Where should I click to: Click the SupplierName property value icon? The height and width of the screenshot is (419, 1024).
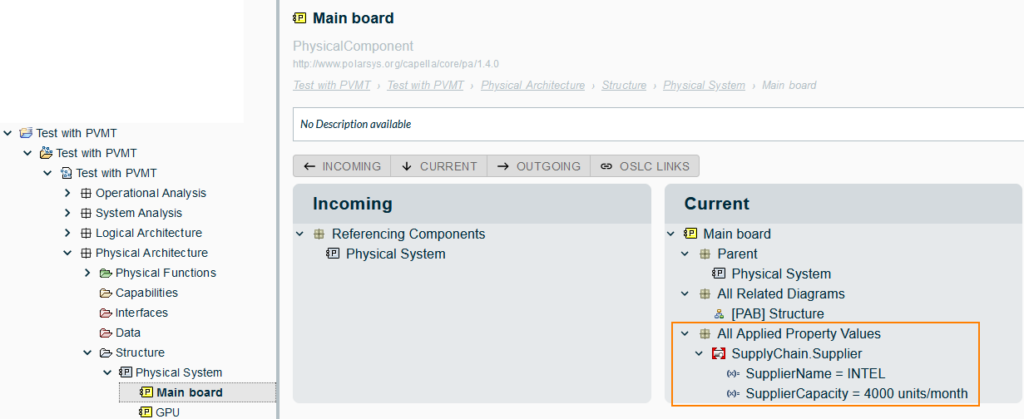[x=733, y=374]
